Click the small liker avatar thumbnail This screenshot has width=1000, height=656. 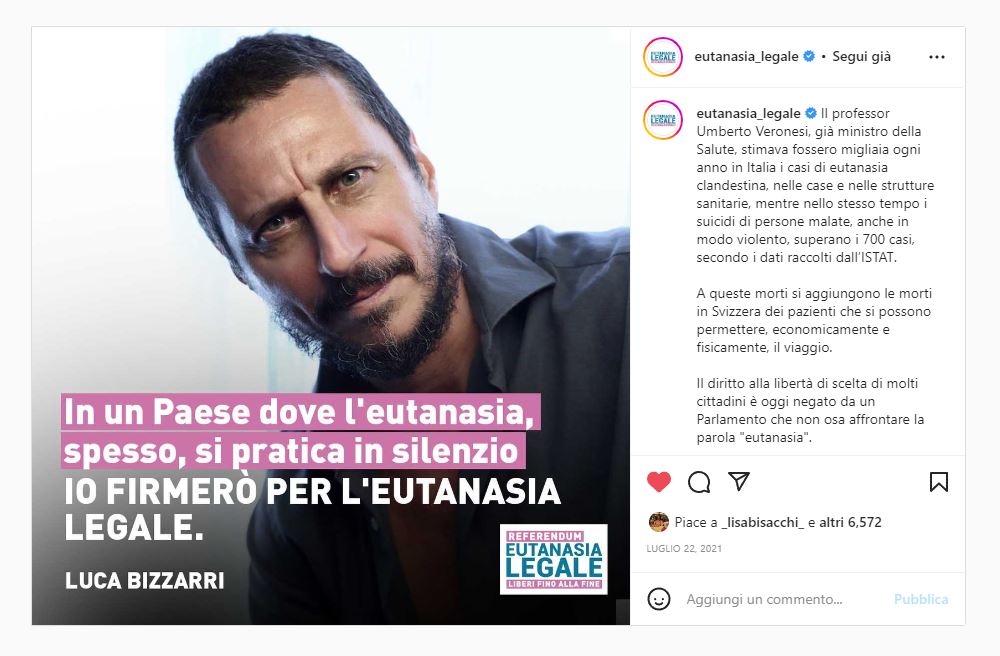[658, 522]
